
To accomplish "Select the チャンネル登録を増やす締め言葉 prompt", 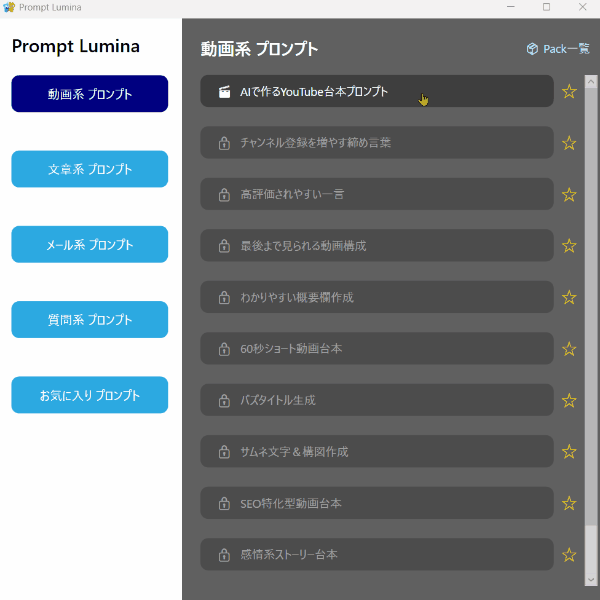I will tap(377, 142).
